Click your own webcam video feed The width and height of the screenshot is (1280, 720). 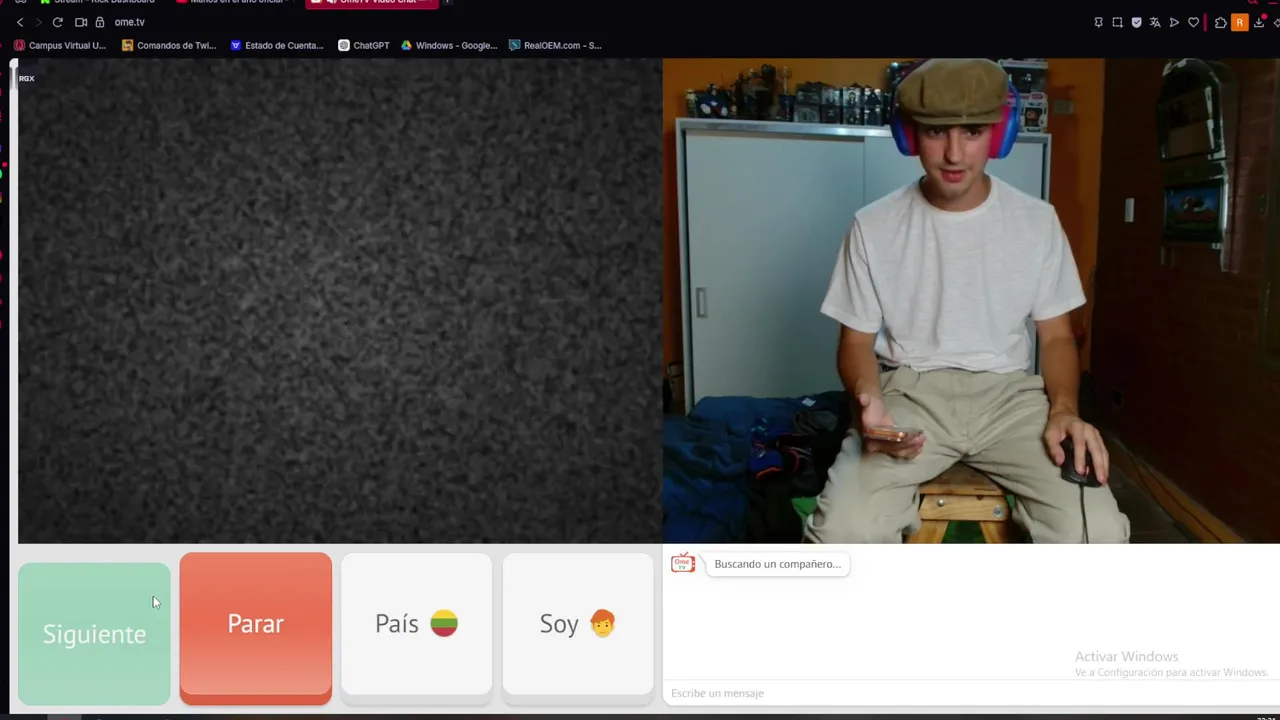click(x=971, y=300)
